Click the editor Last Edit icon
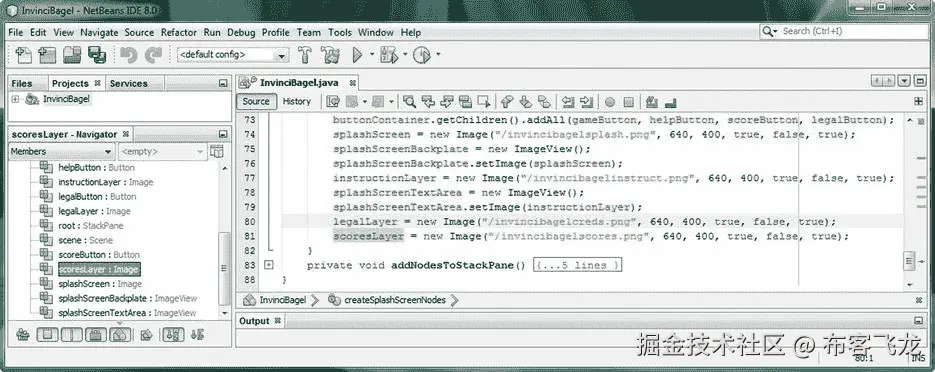Screen dimensions: 935x372 pyautogui.click(x=333, y=102)
